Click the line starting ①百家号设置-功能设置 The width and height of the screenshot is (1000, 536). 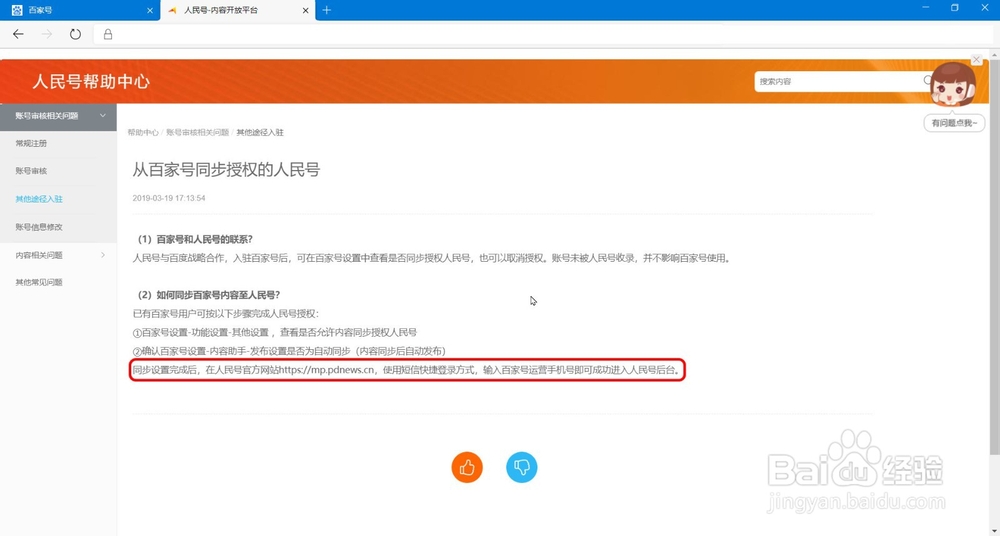(275, 332)
